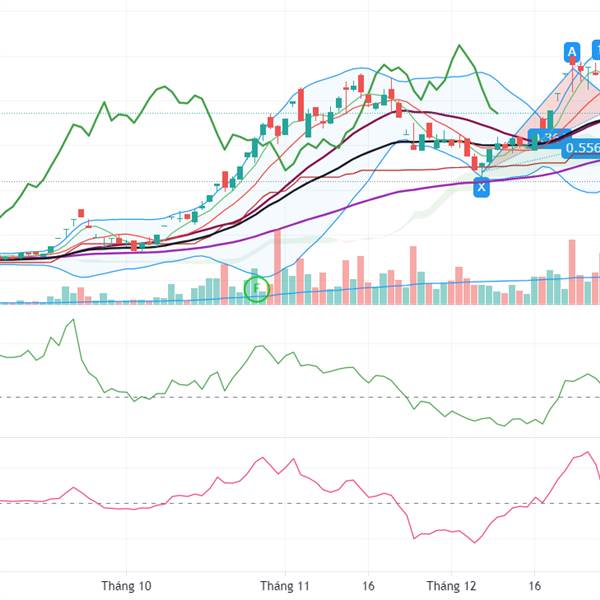The image size is (600, 600).
Task: Click the Tháng 10 time axis label
Action: (126, 586)
